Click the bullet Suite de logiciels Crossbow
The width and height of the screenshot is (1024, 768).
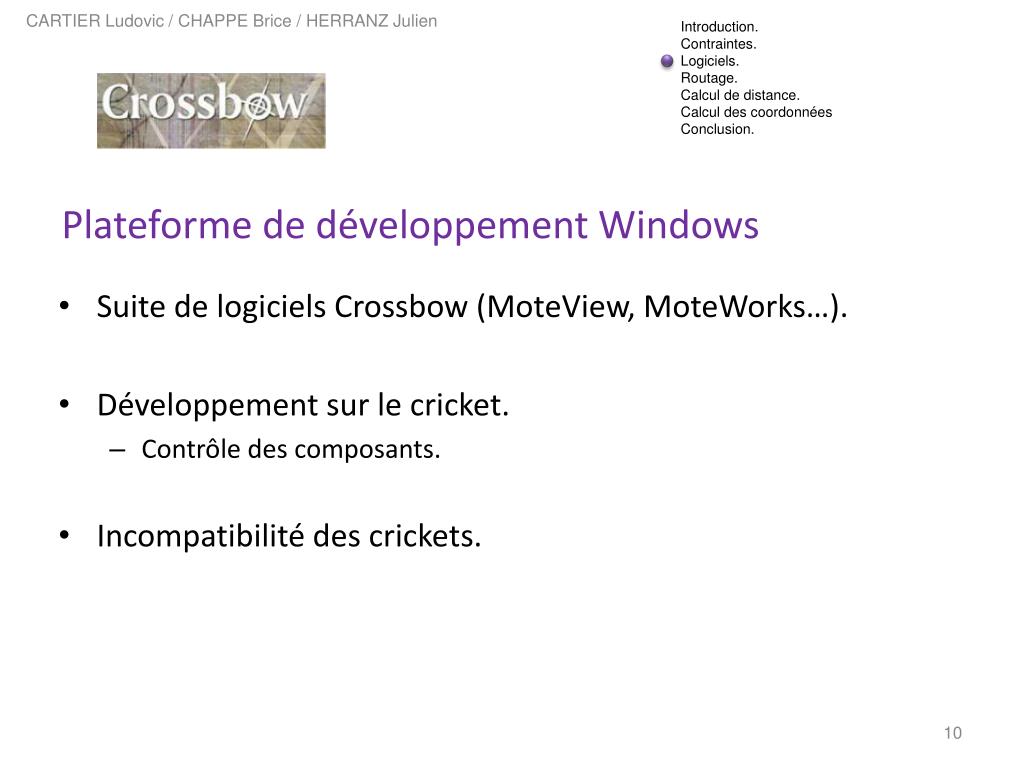(x=472, y=307)
